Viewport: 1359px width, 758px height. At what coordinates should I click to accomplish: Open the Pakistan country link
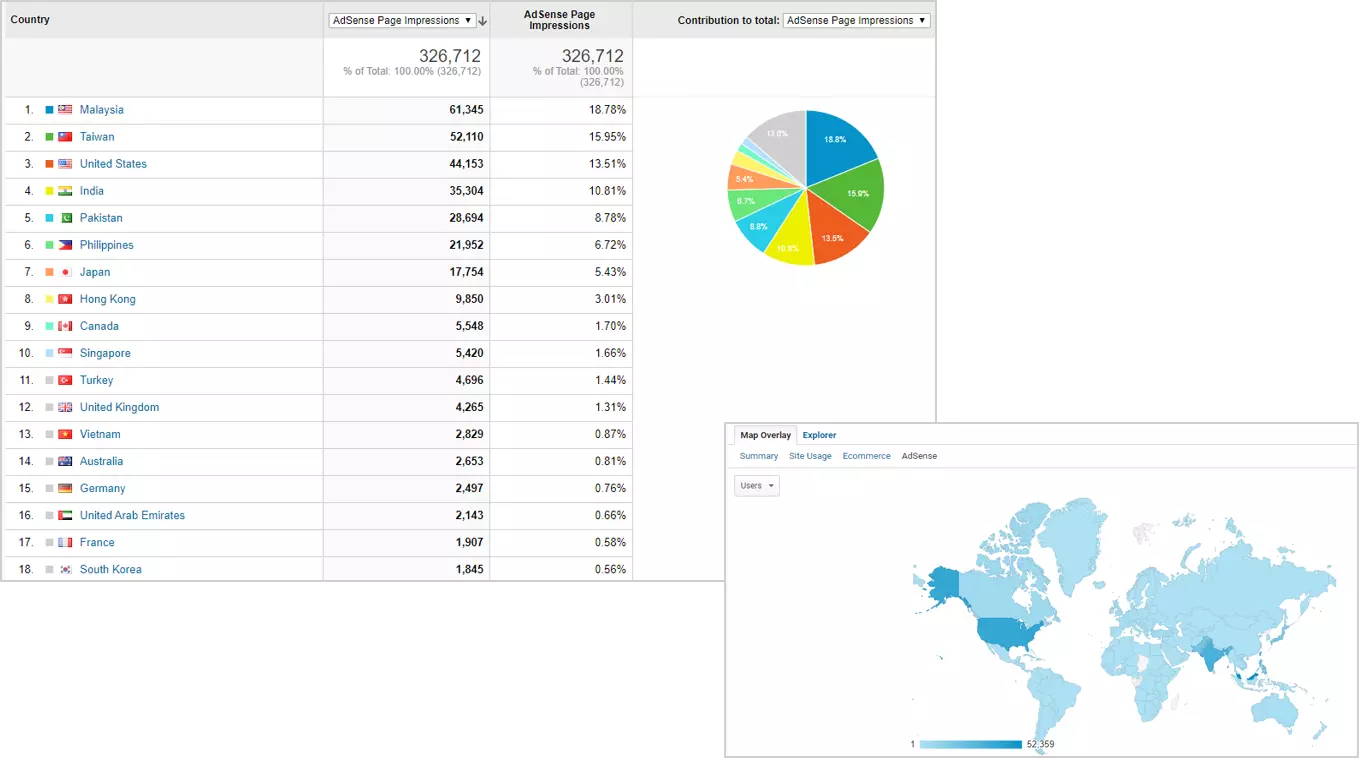[101, 218]
